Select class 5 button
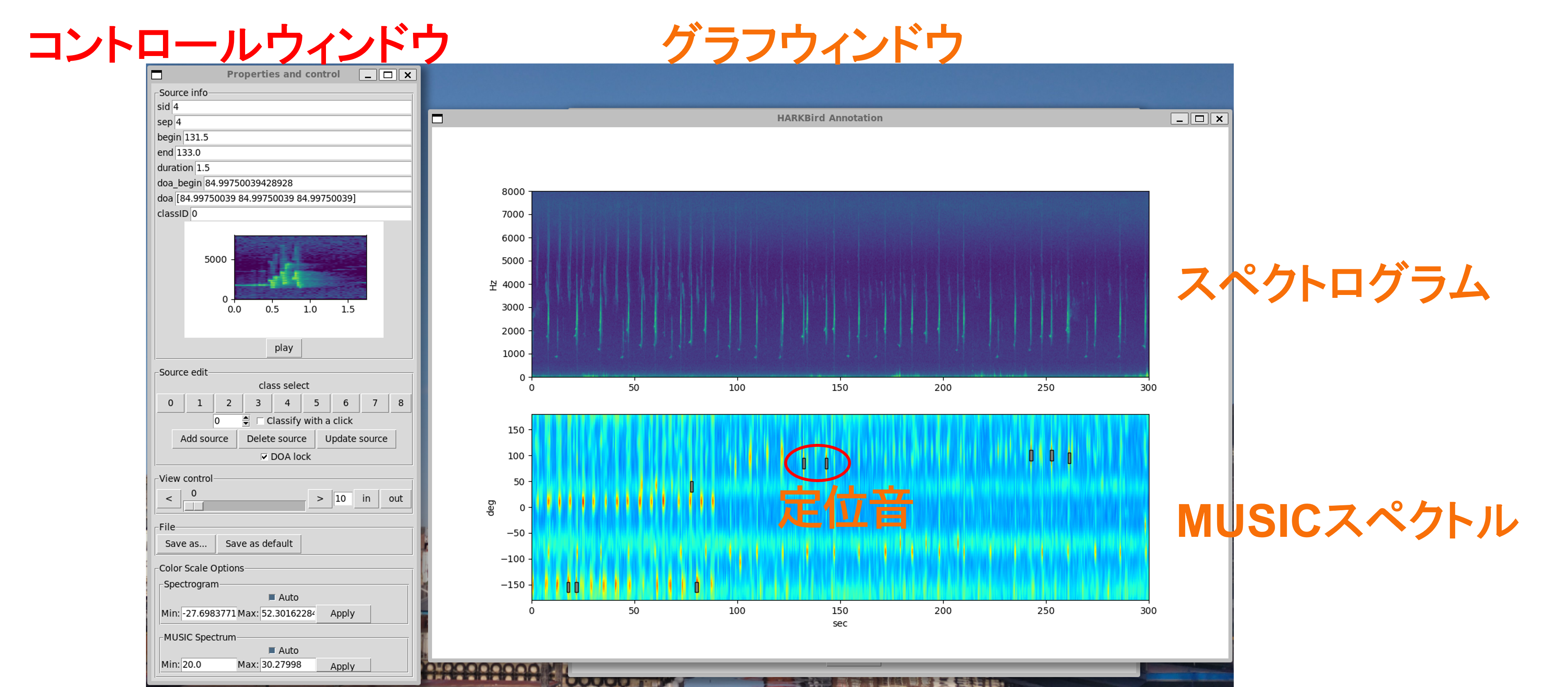1568x687 pixels. pos(316,402)
